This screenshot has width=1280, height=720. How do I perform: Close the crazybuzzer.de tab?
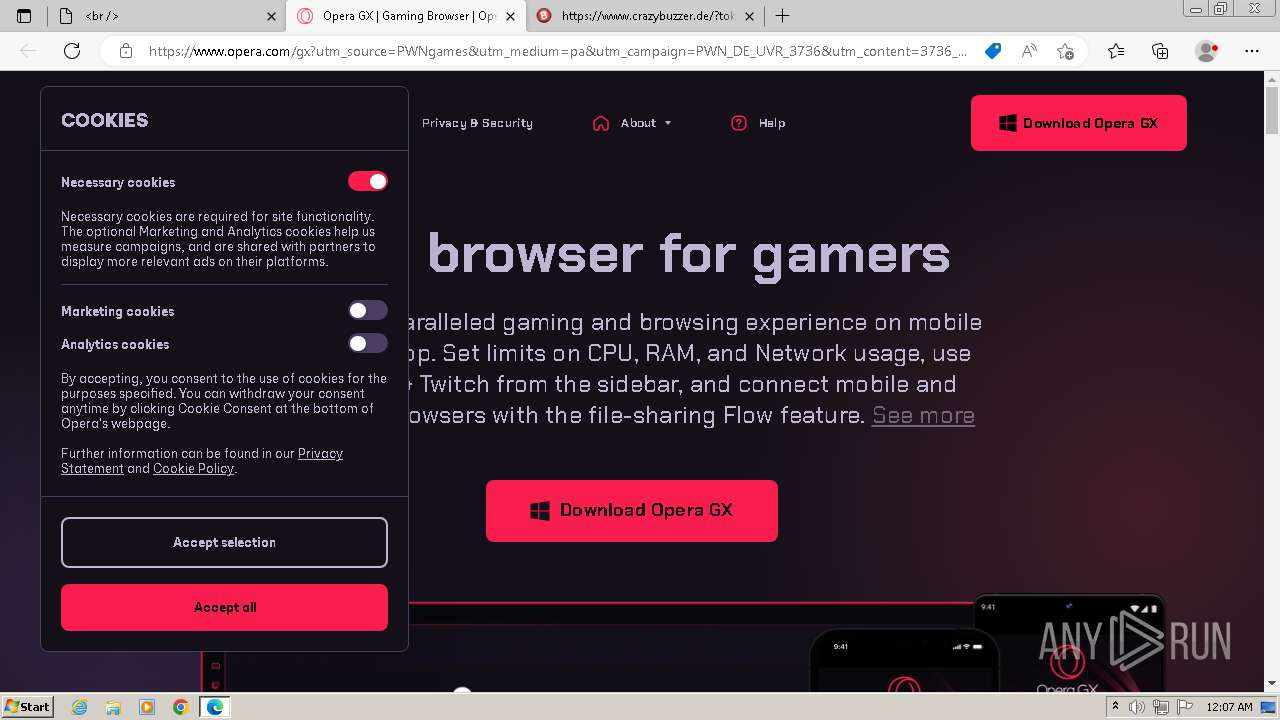pos(749,16)
